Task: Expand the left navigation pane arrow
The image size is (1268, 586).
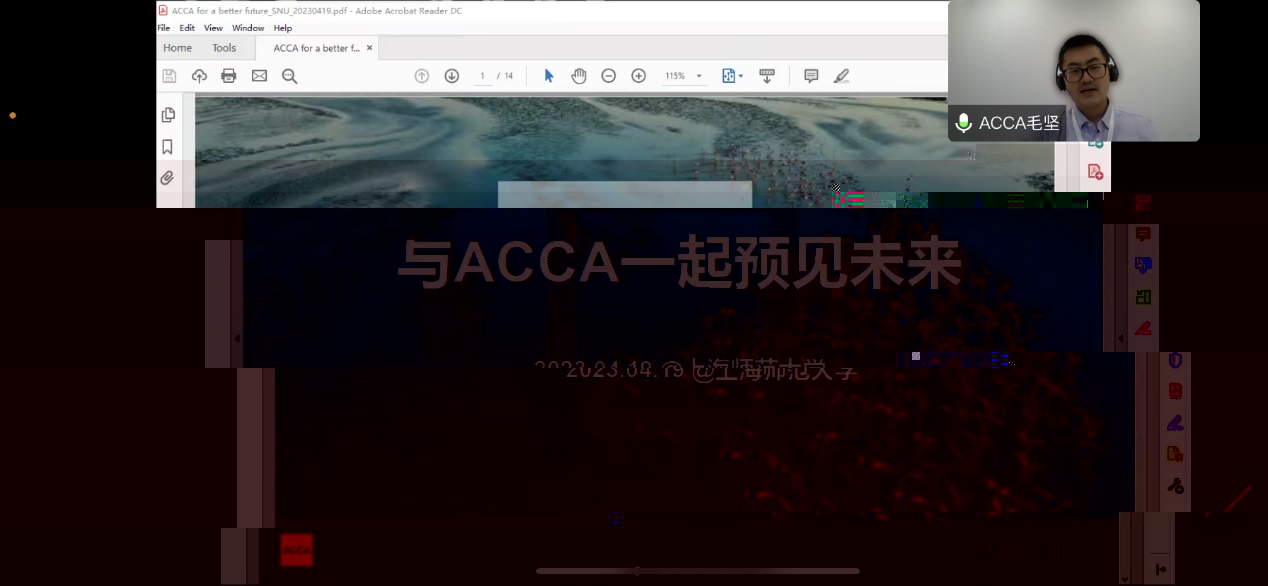Action: [237, 339]
